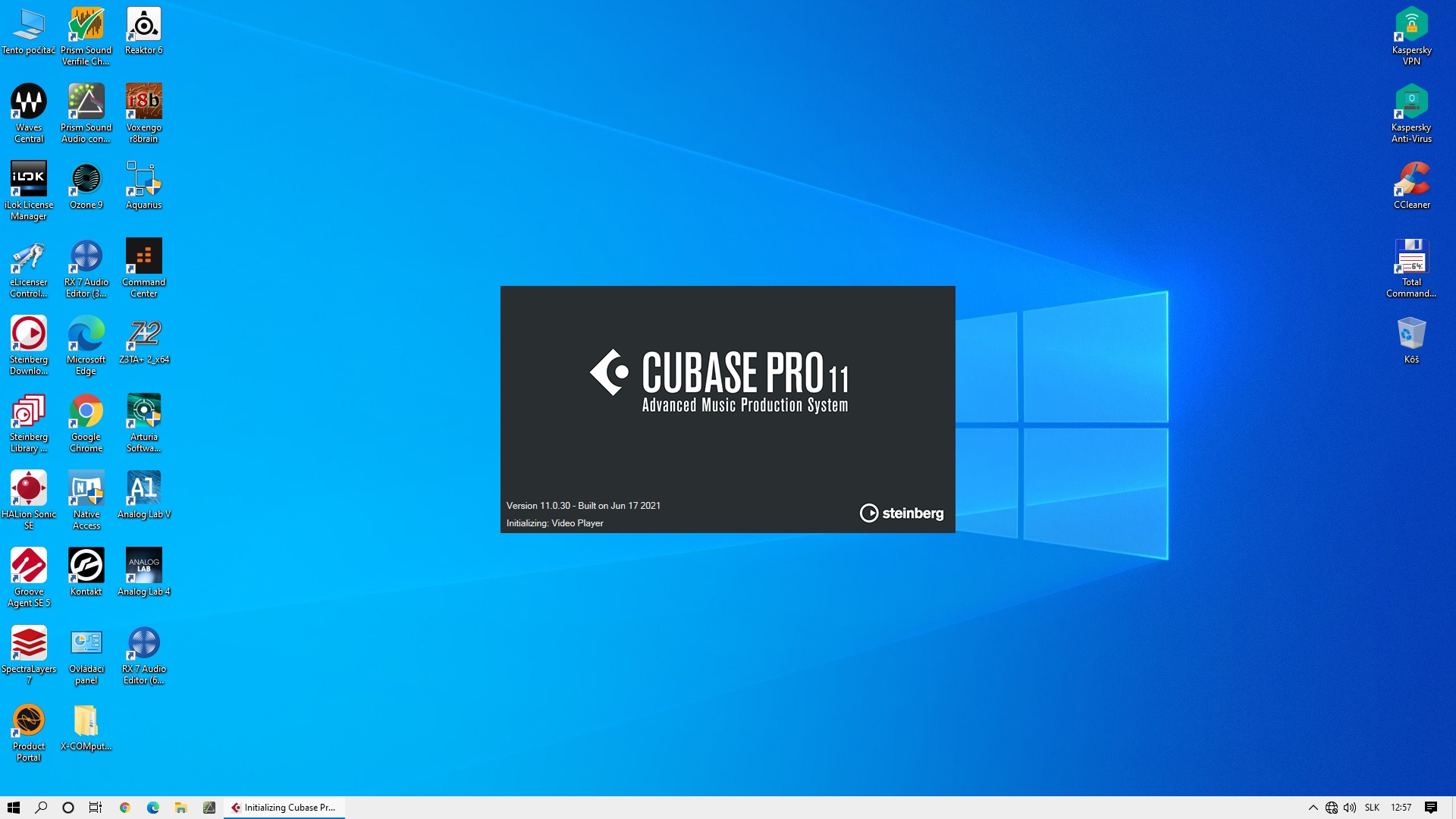The image size is (1456, 819).
Task: Click Initializing: Video Player status text
Action: [555, 523]
